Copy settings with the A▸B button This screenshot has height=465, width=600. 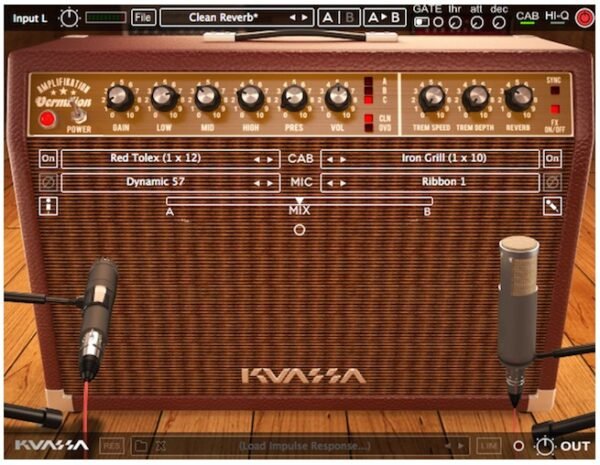coord(384,18)
